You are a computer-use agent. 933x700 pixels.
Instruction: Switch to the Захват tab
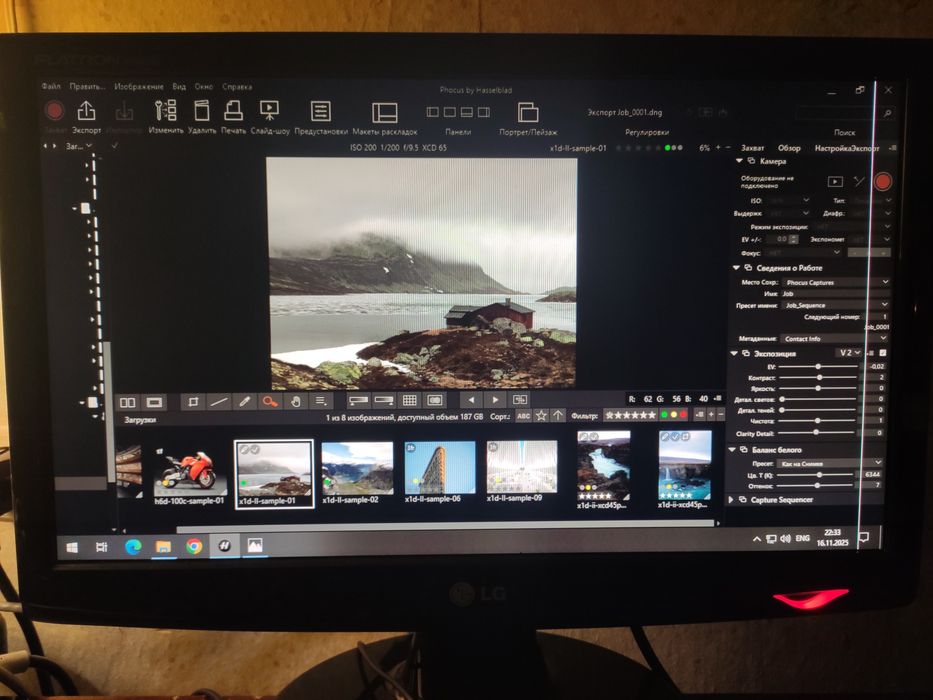753,148
